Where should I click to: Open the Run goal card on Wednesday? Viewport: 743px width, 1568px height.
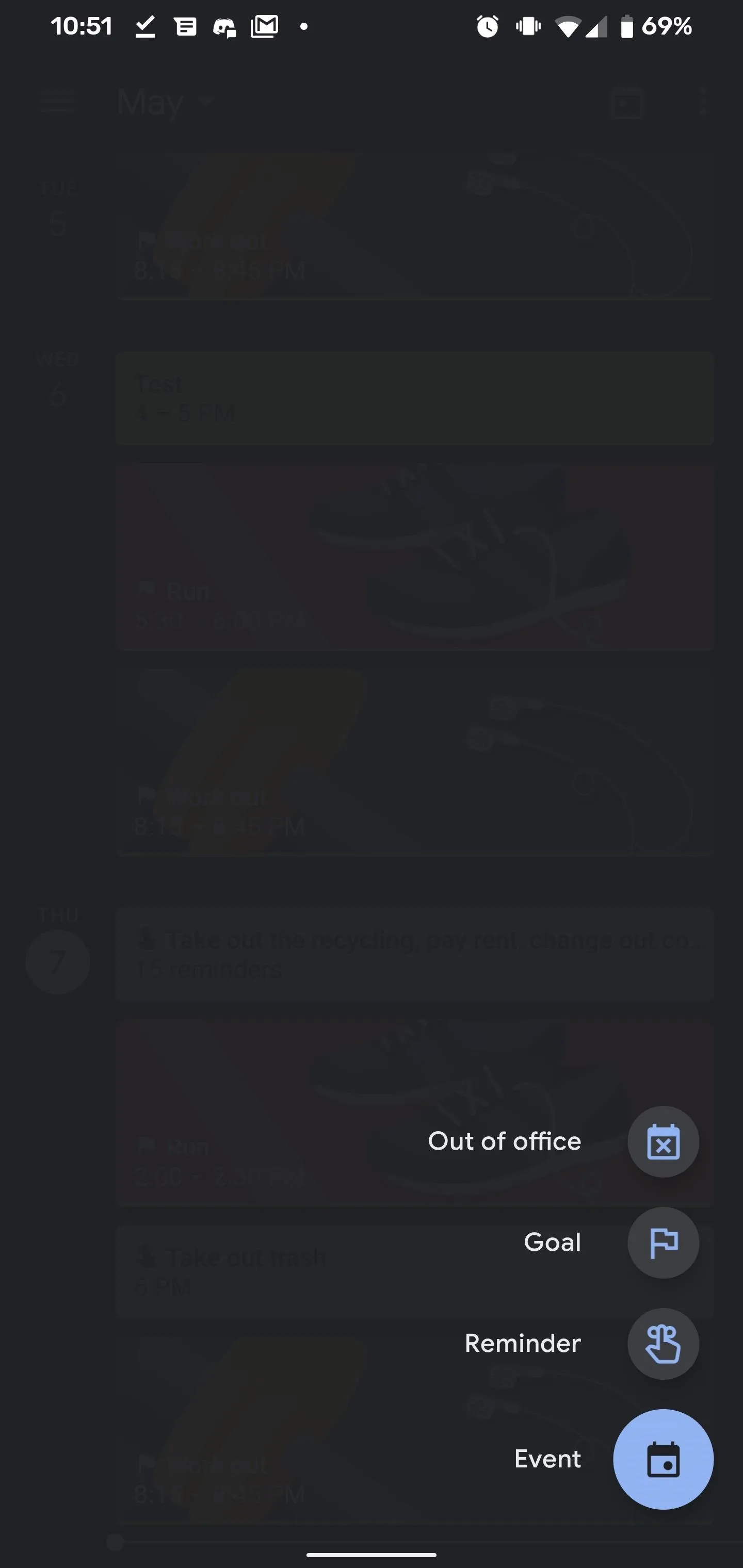[x=415, y=557]
